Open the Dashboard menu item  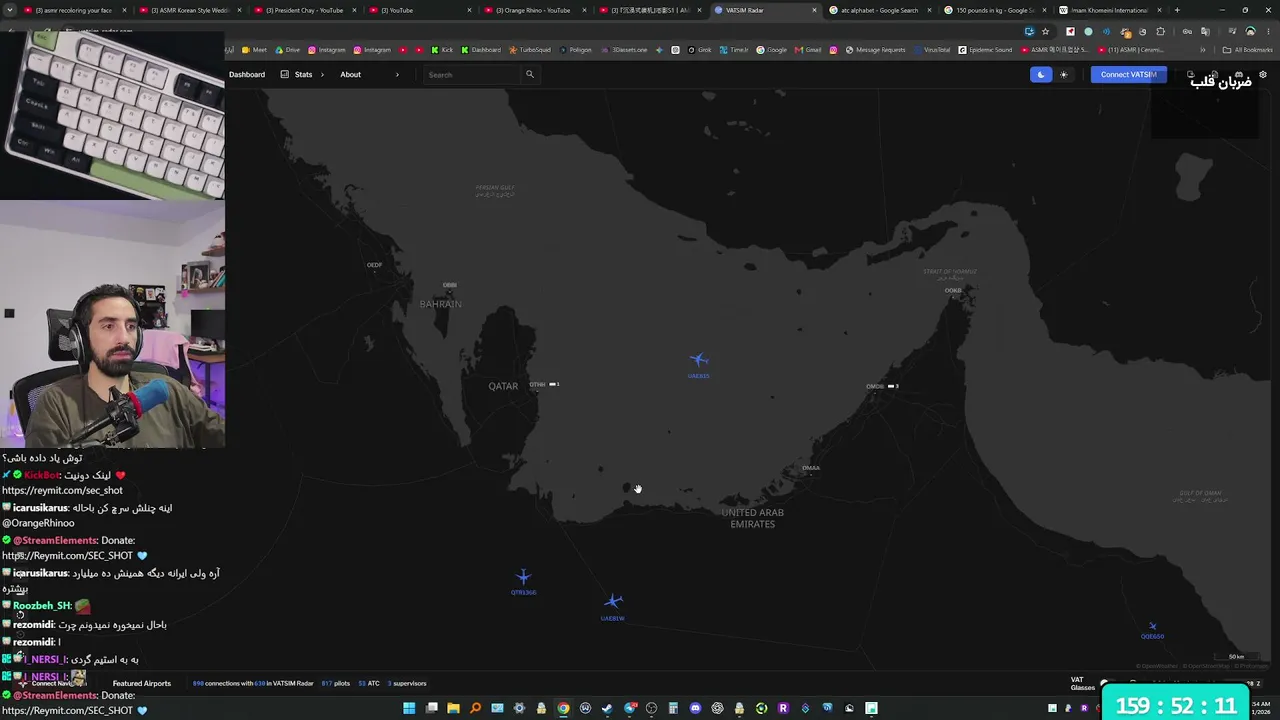(x=247, y=74)
